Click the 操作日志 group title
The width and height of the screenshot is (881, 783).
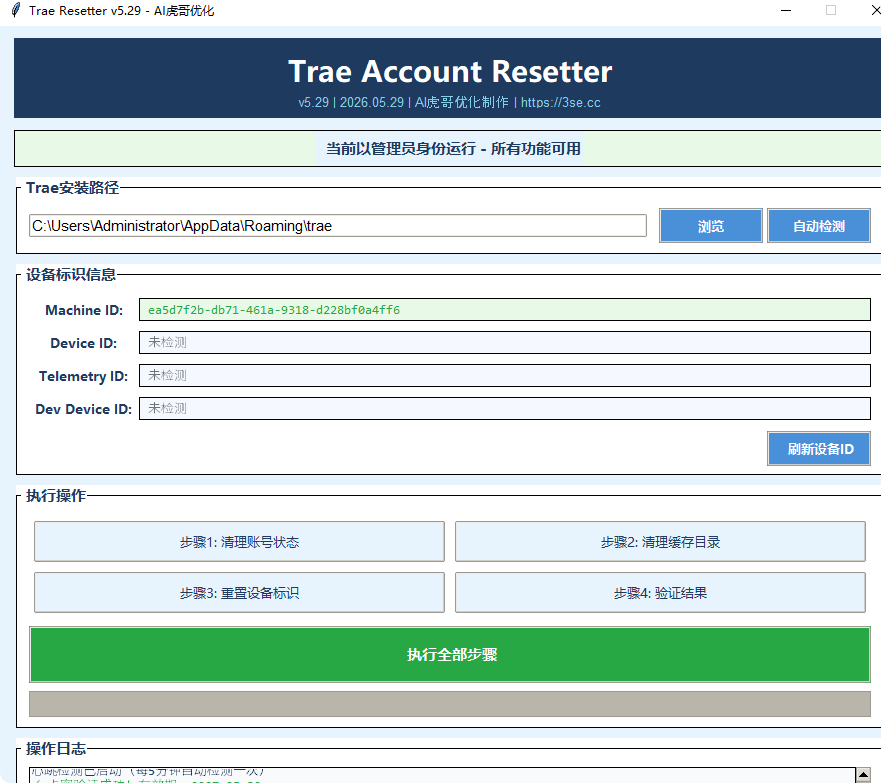click(x=56, y=749)
